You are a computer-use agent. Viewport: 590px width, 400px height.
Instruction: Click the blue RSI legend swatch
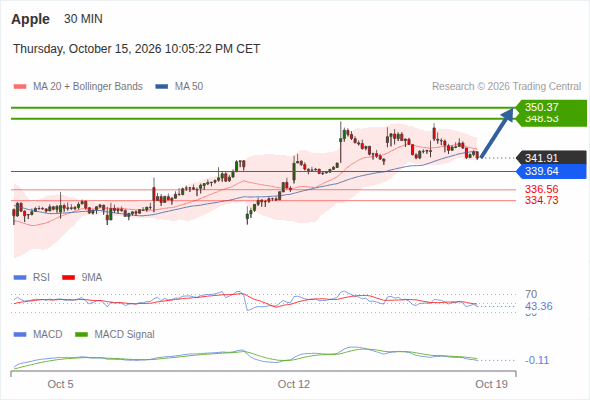tap(20, 278)
